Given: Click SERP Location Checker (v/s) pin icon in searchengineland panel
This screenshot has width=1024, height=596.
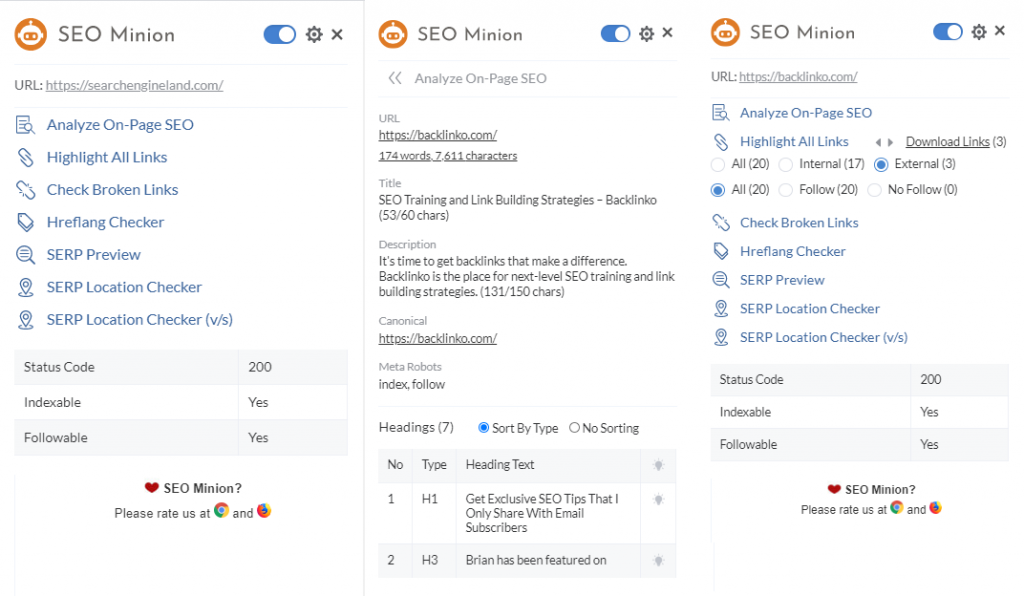Looking at the screenshot, I should coord(25,320).
